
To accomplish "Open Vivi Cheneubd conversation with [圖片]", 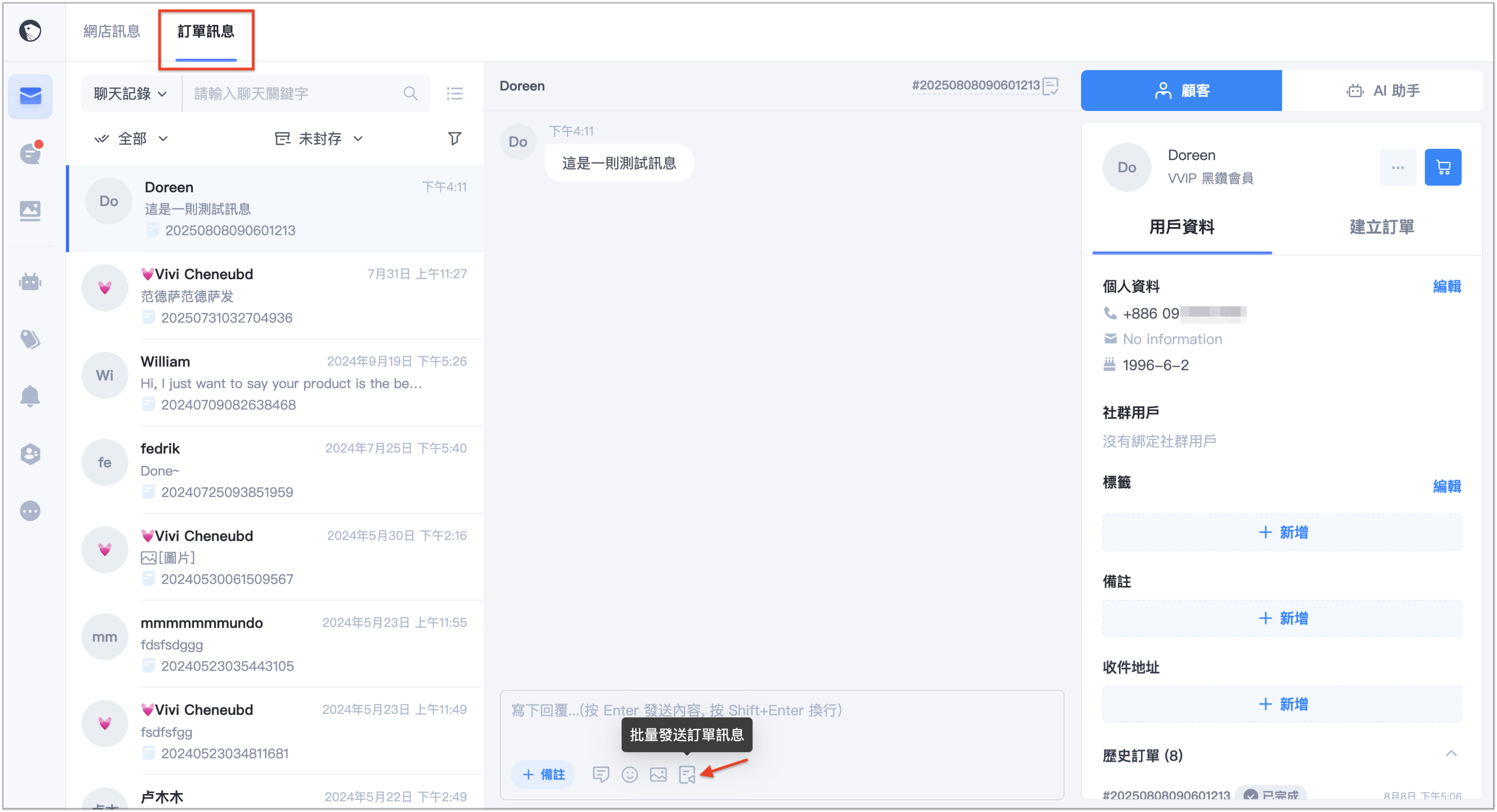I will [276, 557].
